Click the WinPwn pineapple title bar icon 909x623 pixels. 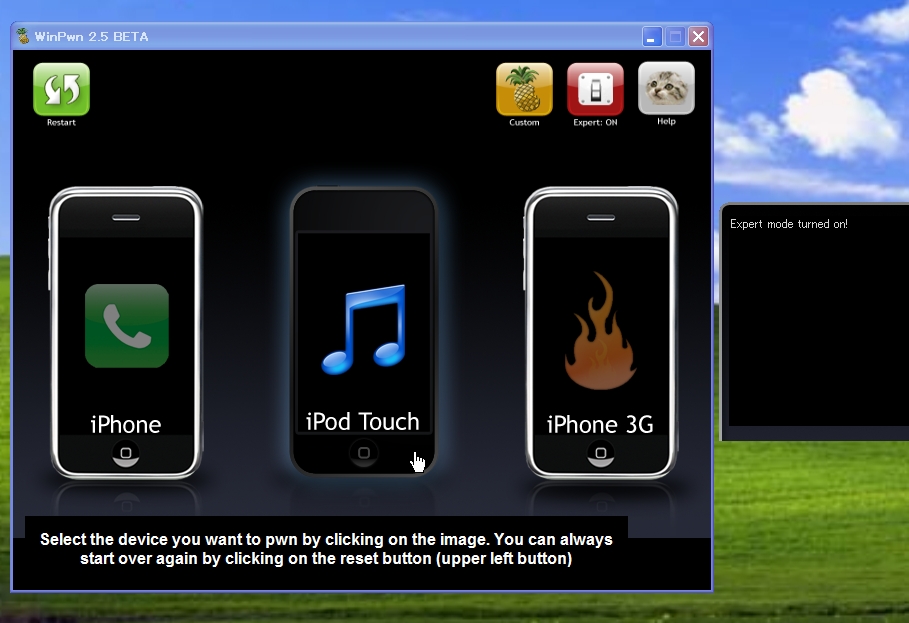coord(23,37)
